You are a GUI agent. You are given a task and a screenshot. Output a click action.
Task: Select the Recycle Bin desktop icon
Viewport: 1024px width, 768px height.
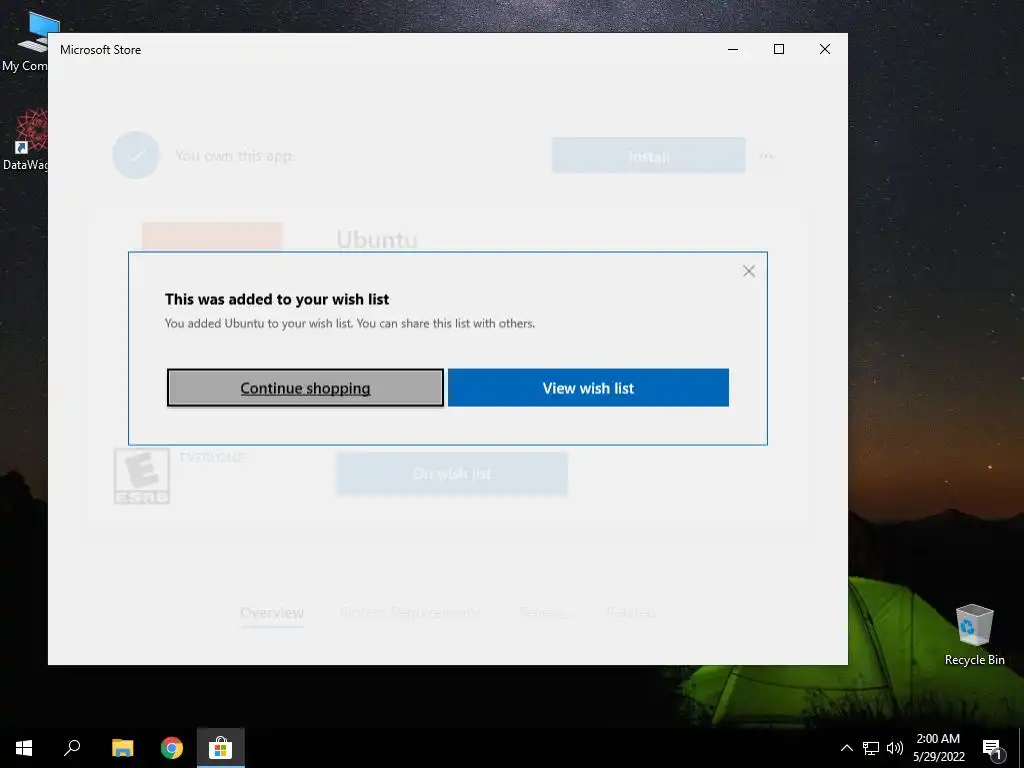[x=974, y=635]
